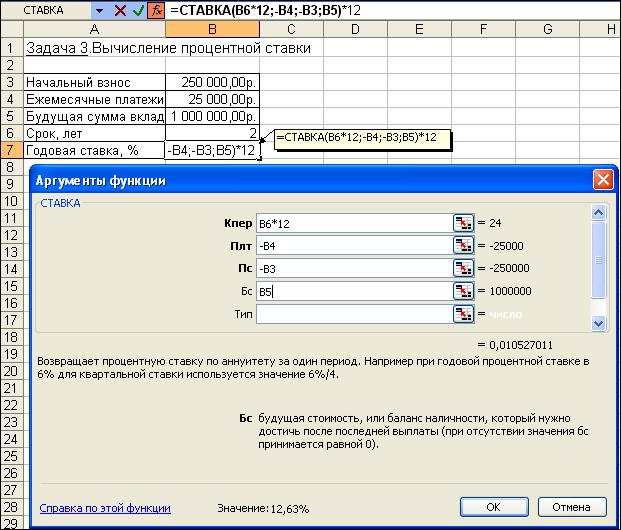Select cell B3 with 250 000,00р.
This screenshot has height=530, width=621.
coord(212,82)
